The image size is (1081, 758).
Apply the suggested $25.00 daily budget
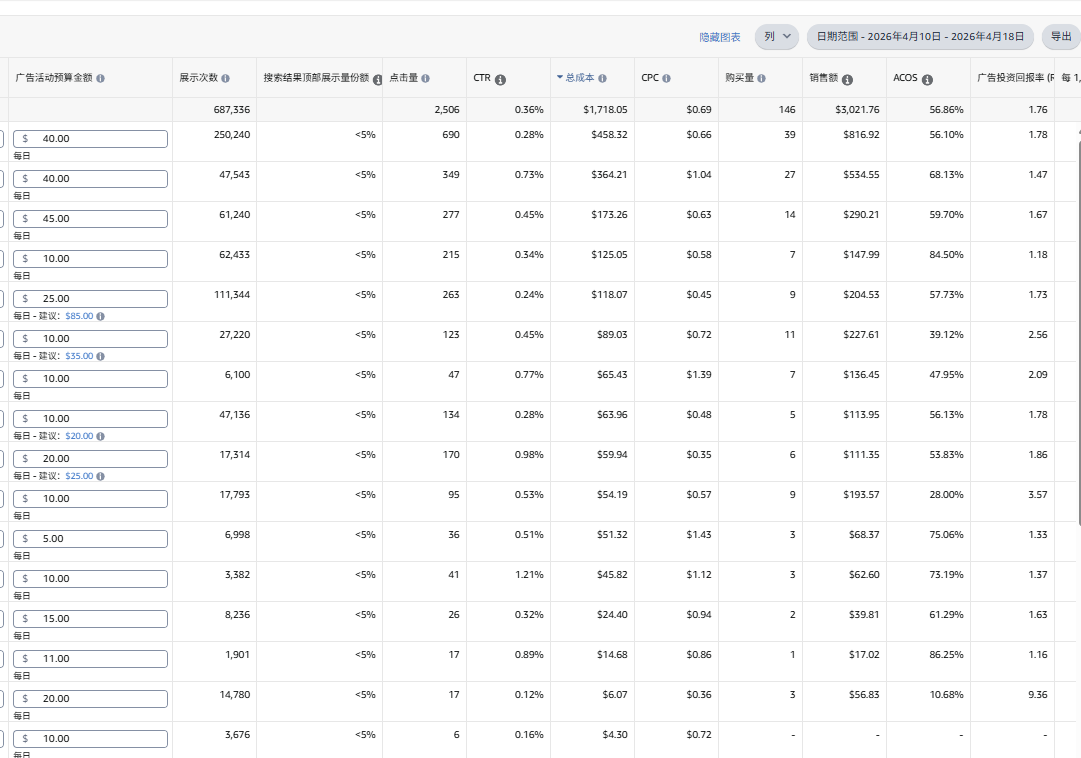[x=79, y=476]
